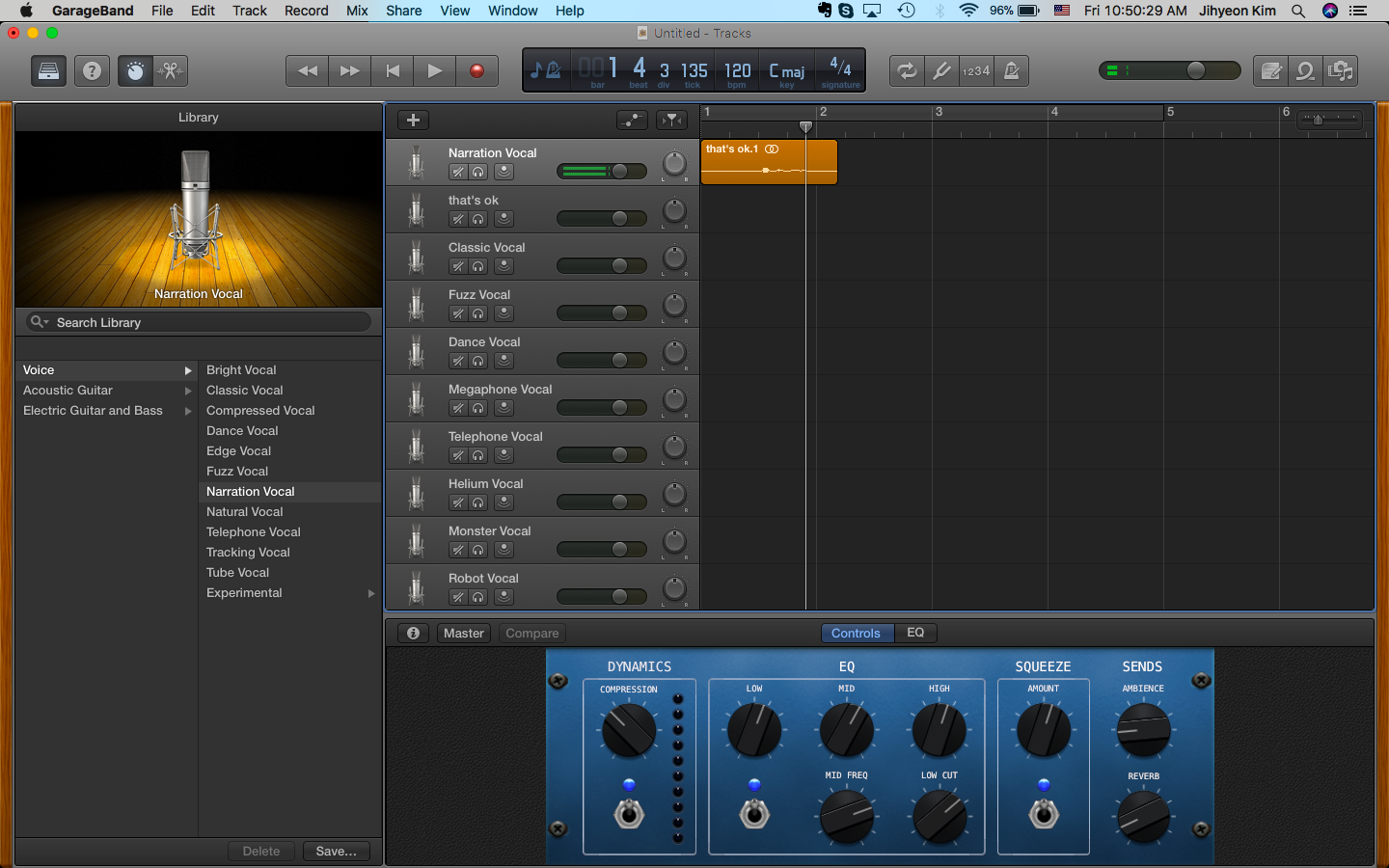This screenshot has height=868, width=1389.
Task: Open the Mix menu
Action: point(357,11)
